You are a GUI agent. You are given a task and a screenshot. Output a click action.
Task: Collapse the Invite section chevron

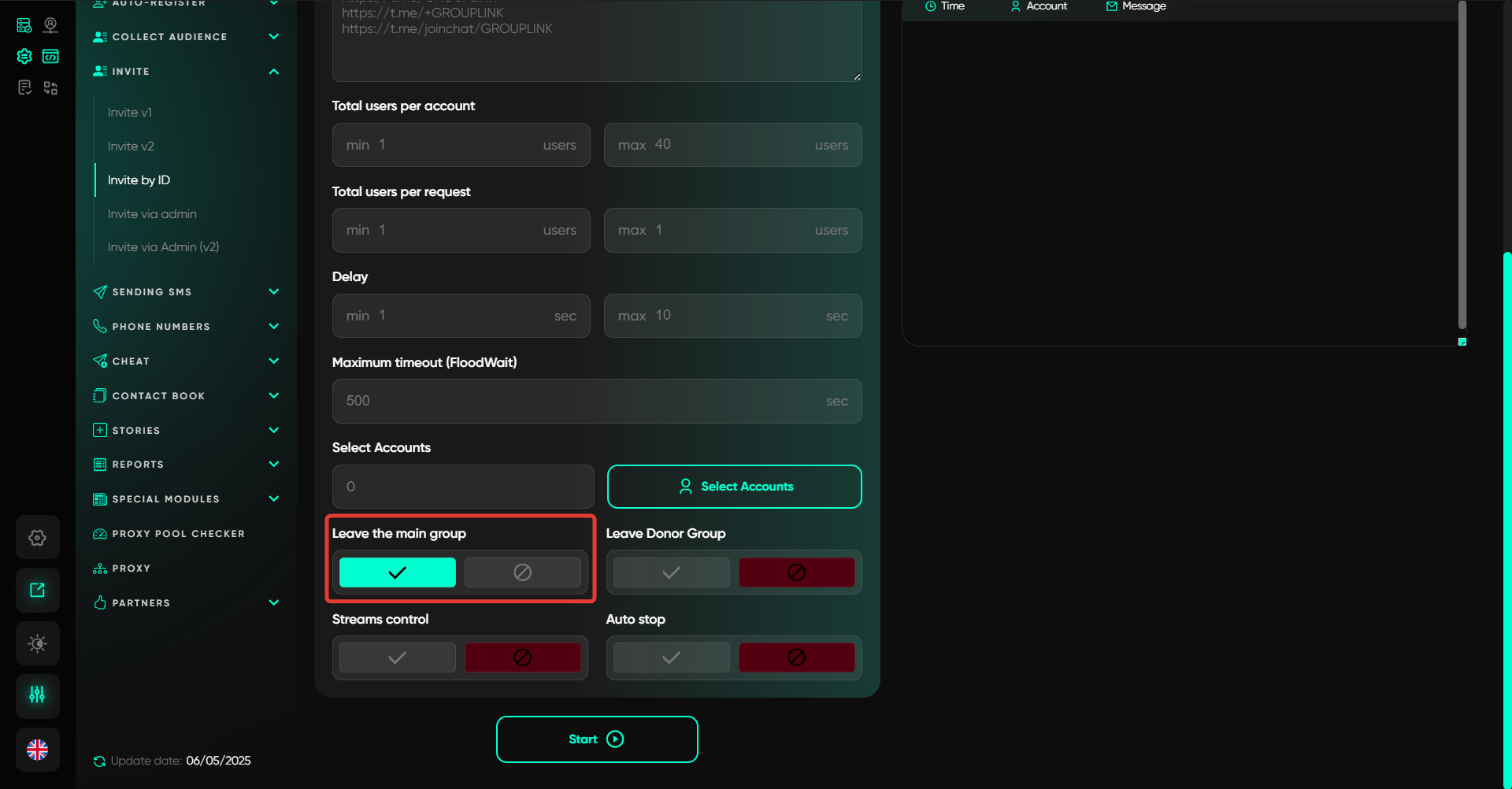coord(273,72)
